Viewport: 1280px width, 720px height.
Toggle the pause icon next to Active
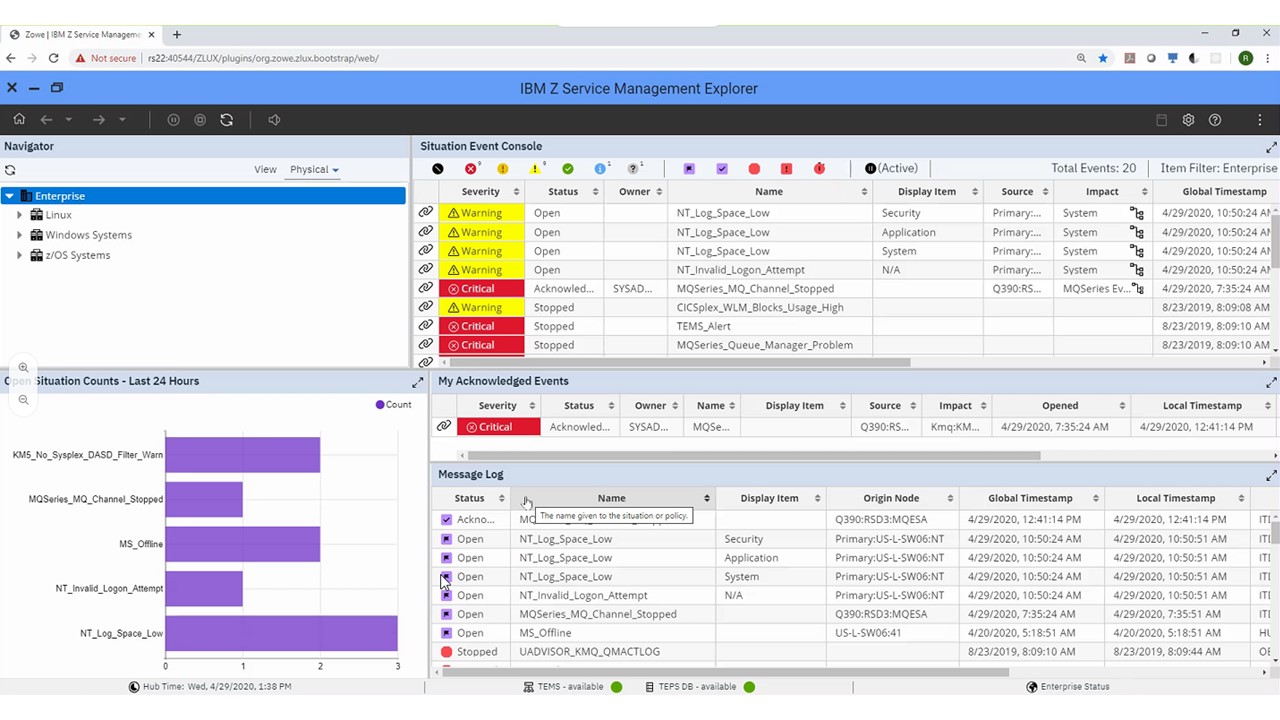(x=869, y=168)
